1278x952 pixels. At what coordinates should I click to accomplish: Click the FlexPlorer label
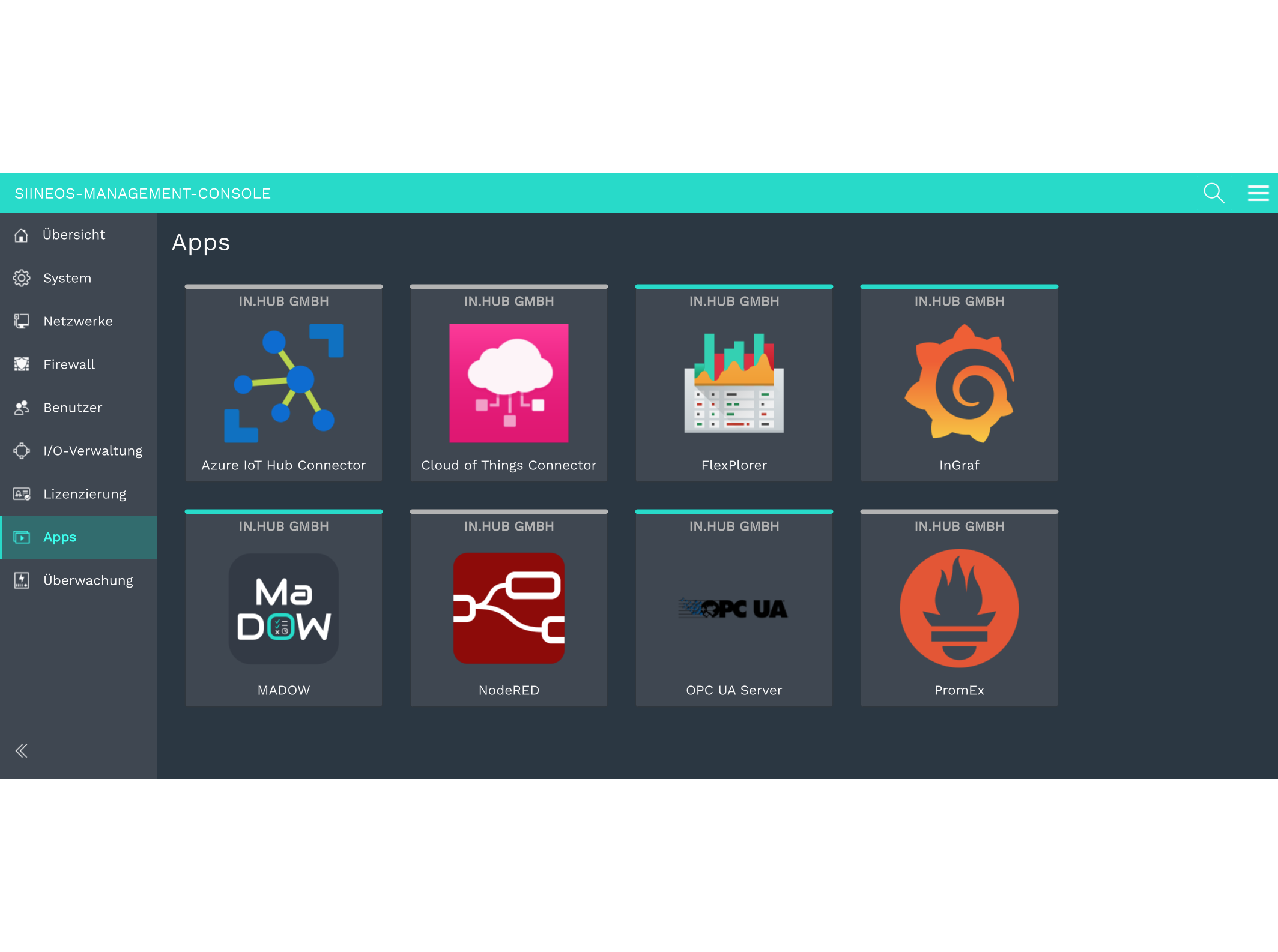[x=734, y=465]
